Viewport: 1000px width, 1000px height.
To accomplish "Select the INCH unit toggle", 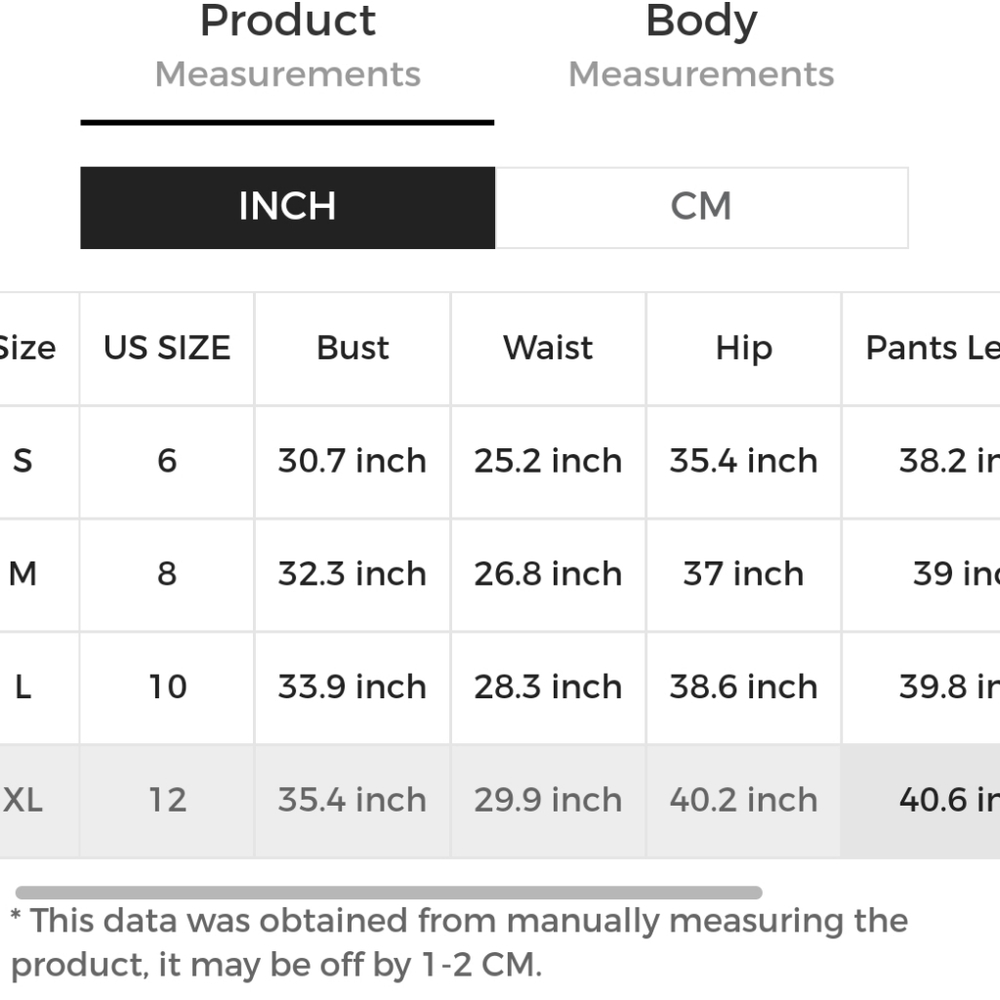I will [x=288, y=207].
